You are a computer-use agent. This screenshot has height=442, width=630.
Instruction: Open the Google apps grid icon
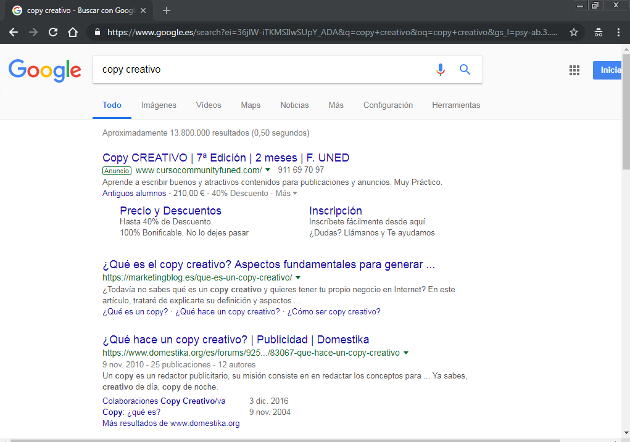[x=575, y=70]
